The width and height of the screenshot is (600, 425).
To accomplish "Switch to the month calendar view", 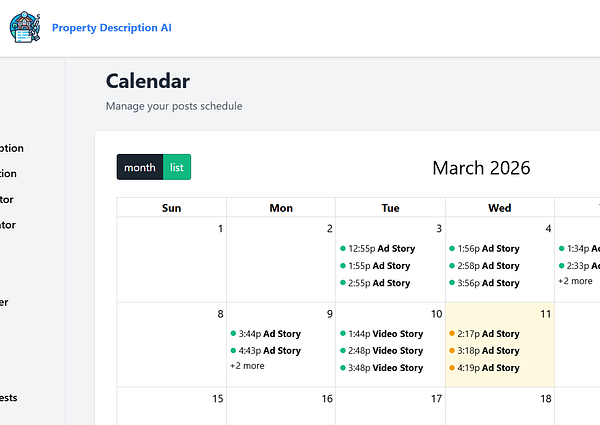I will pos(140,167).
